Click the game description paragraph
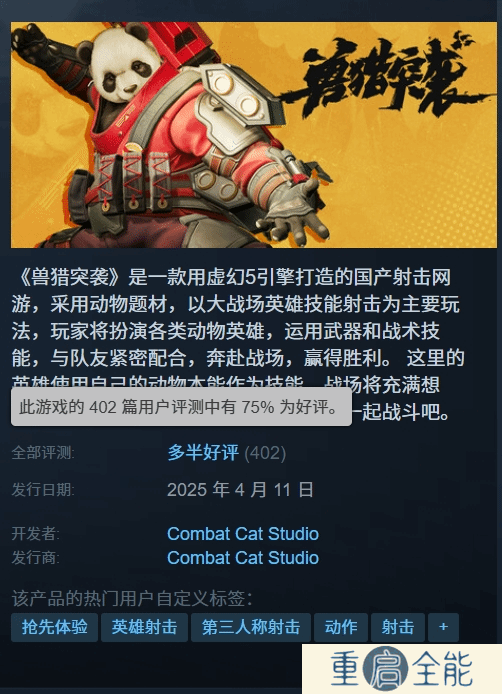 click(x=237, y=344)
